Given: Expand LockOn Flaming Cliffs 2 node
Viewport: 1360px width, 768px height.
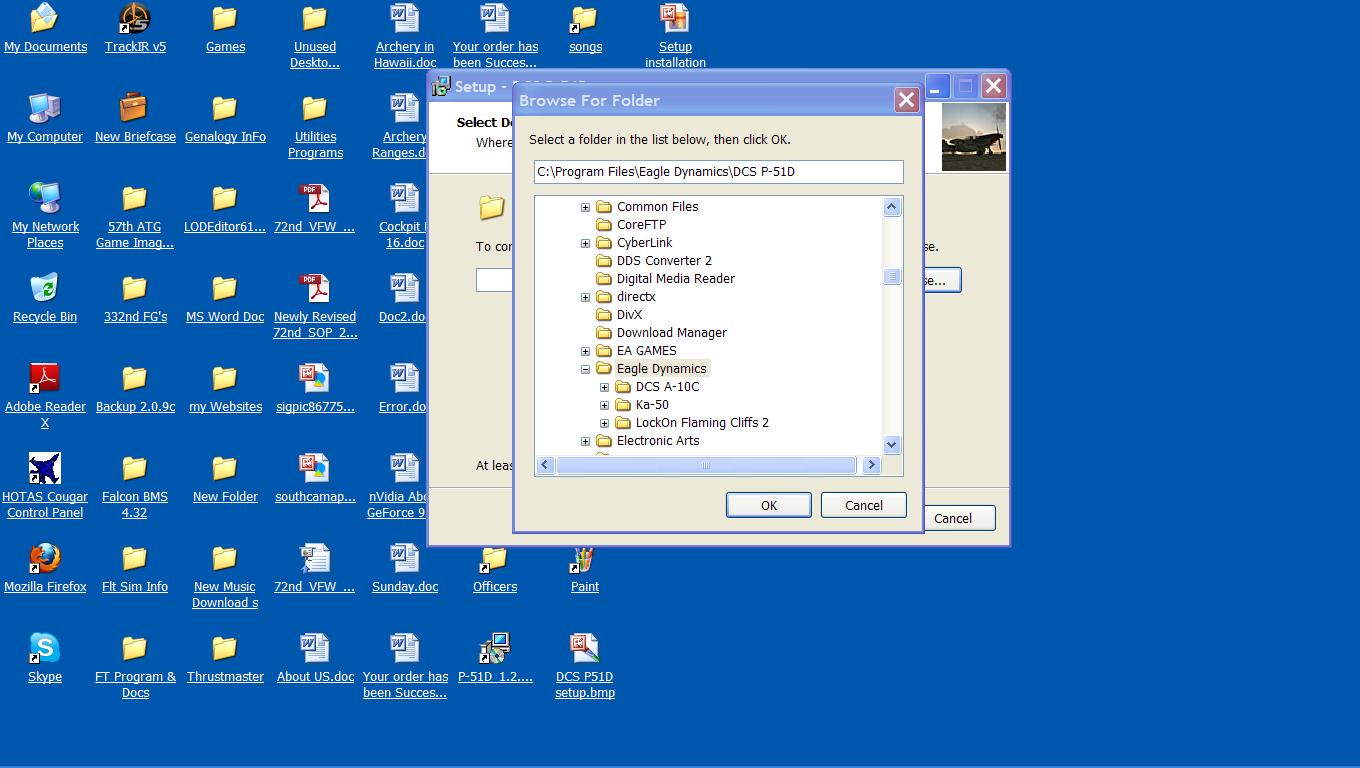Looking at the screenshot, I should pos(604,423).
